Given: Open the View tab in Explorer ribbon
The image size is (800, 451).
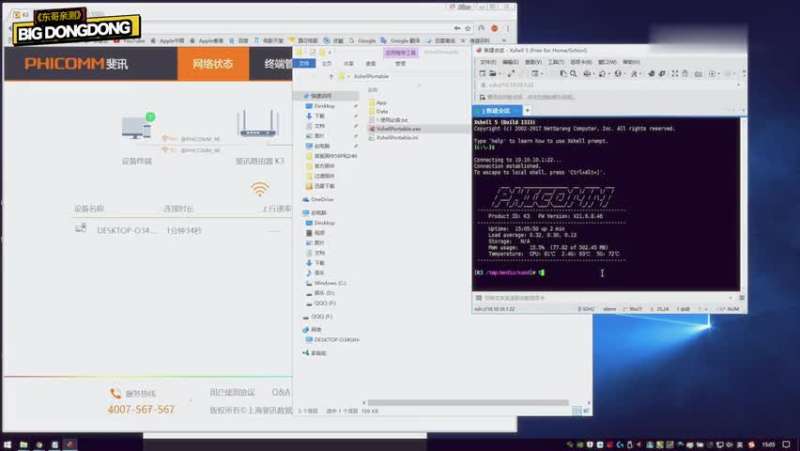Looking at the screenshot, I should (371, 64).
